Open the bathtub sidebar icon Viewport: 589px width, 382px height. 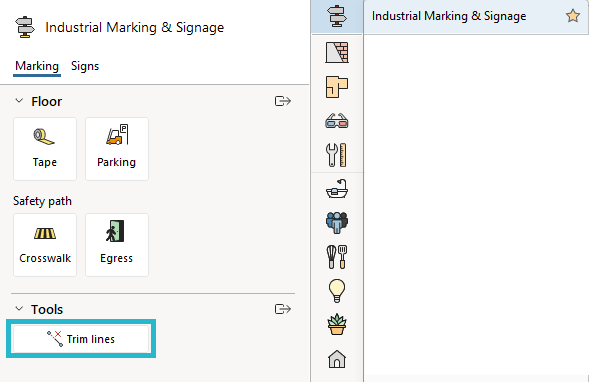[337, 189]
